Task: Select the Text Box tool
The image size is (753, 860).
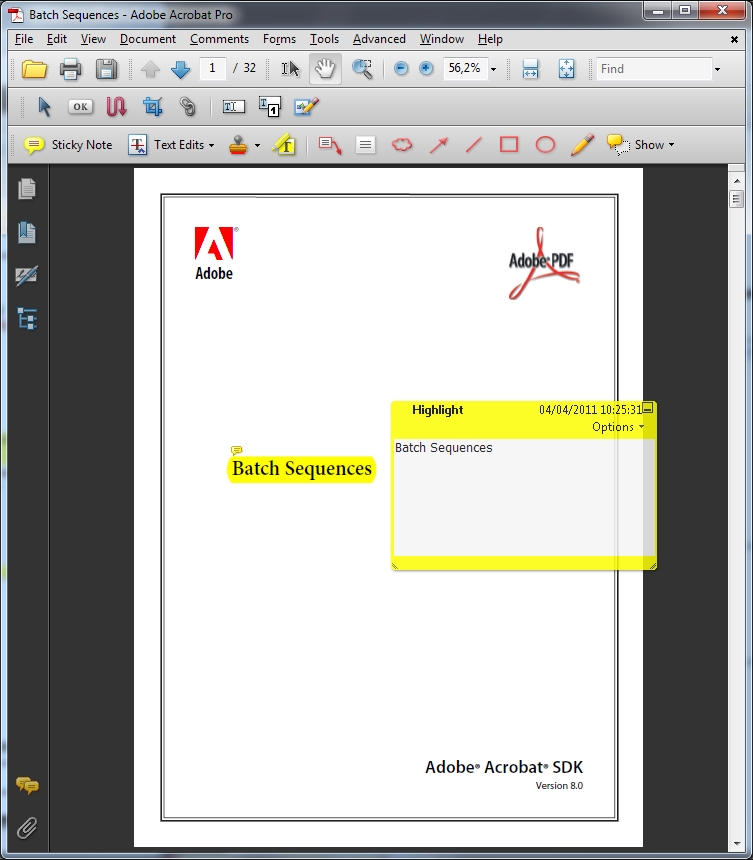Action: (365, 145)
